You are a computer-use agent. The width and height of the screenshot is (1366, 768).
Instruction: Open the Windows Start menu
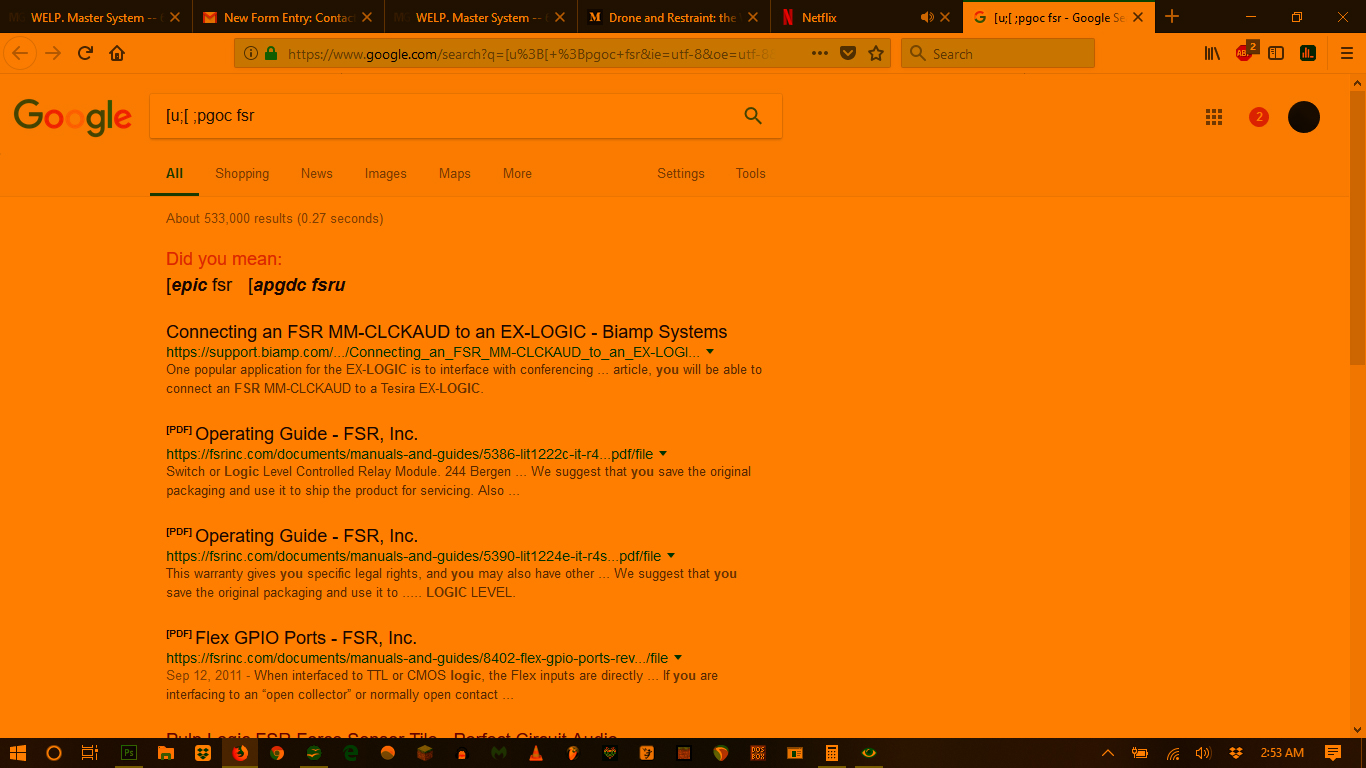17,753
